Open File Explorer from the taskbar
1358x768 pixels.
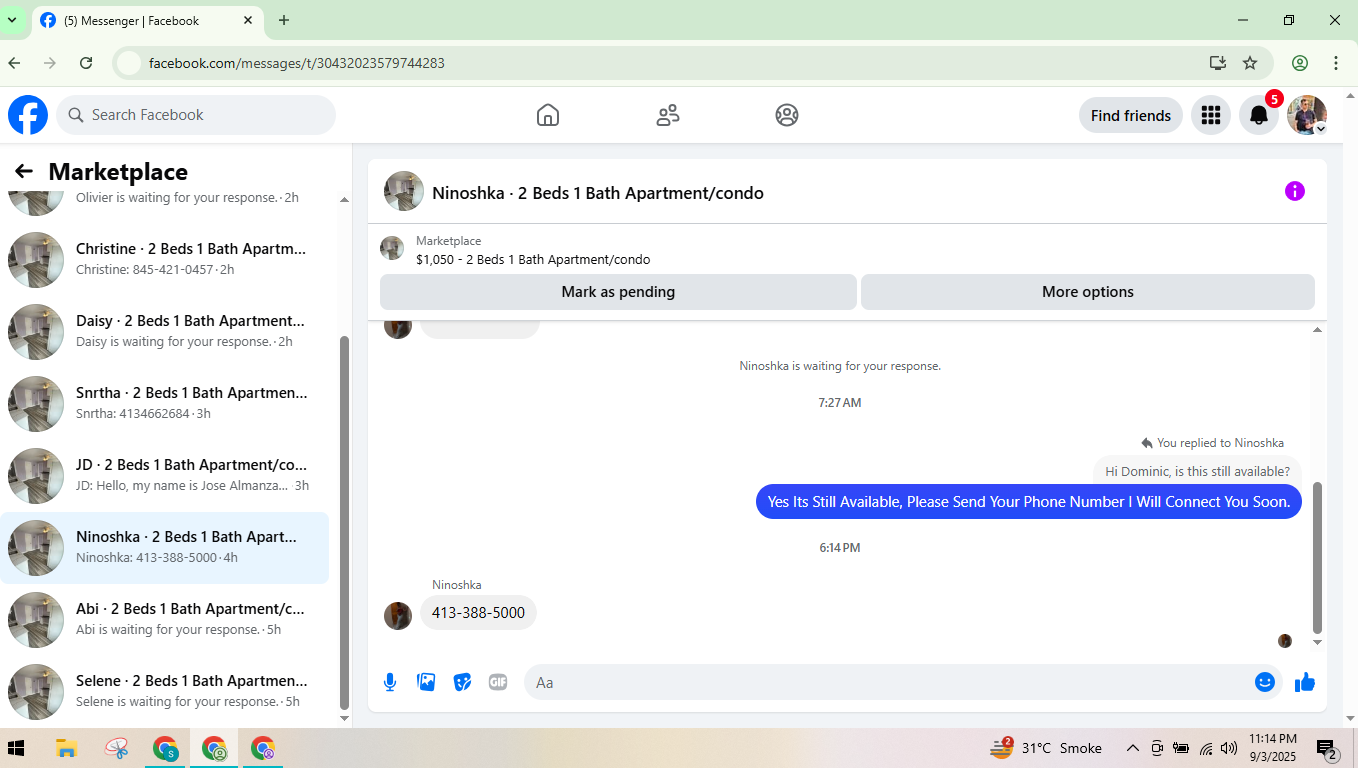(66, 748)
